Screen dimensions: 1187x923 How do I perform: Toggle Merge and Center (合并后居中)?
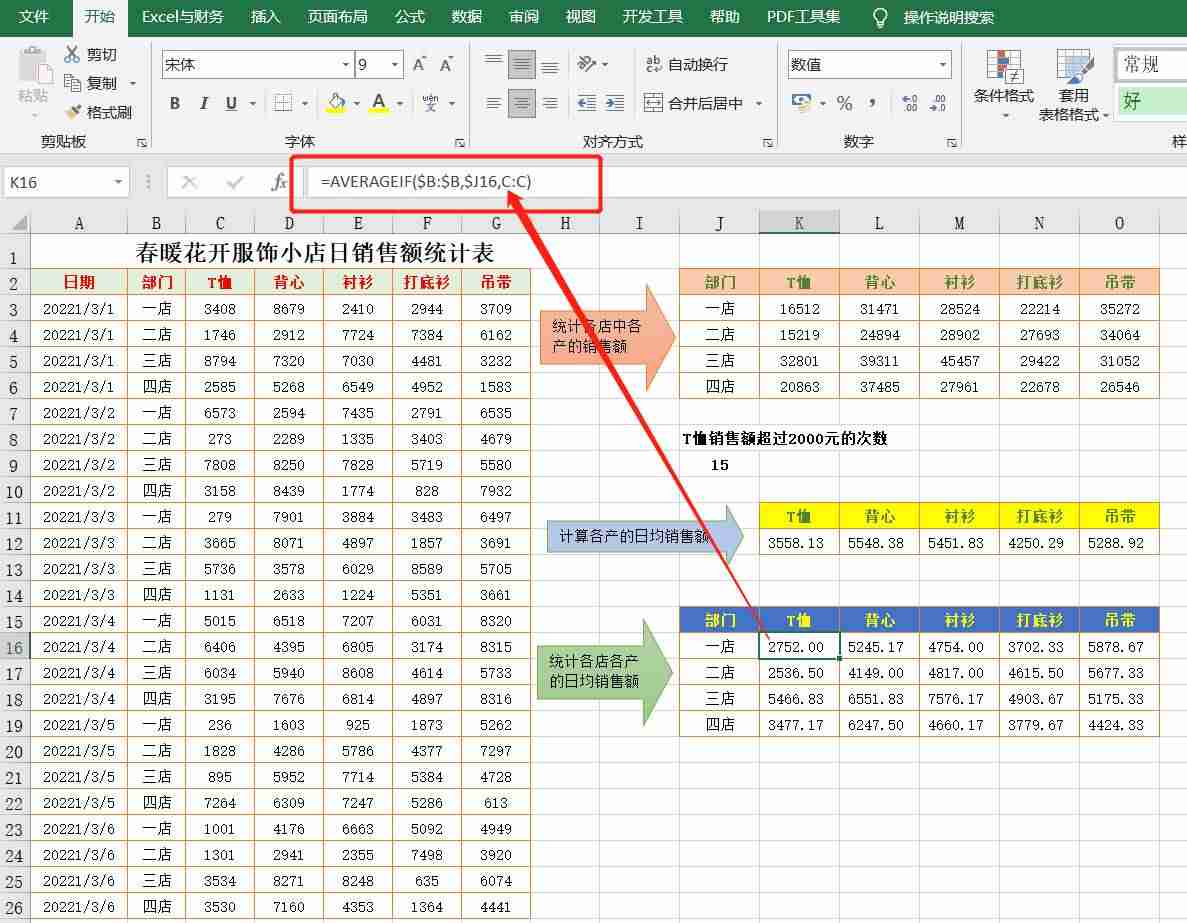coord(693,103)
